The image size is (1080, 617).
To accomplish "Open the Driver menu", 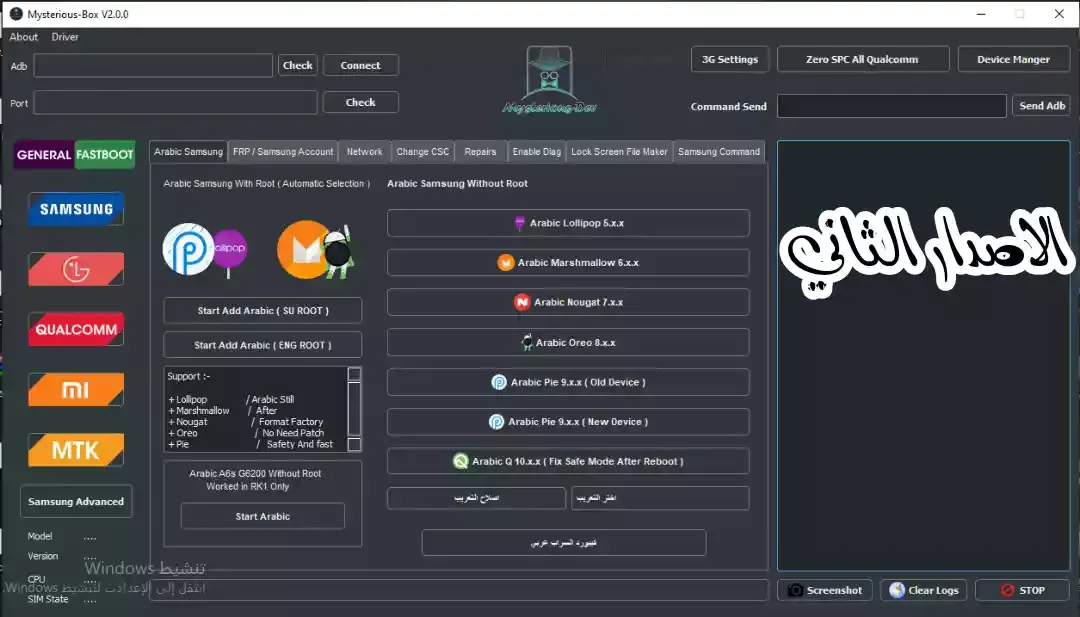I will [x=65, y=37].
